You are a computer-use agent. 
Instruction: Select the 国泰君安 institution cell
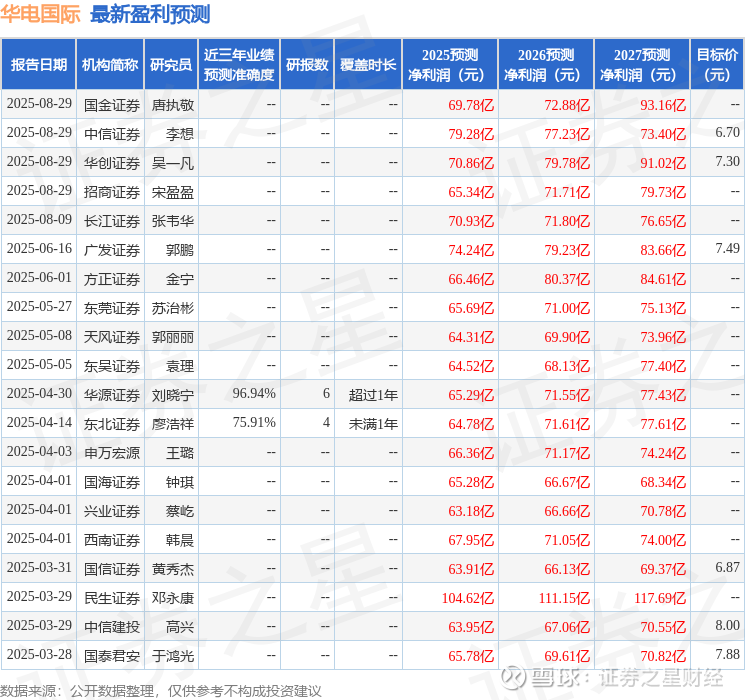[x=112, y=656]
